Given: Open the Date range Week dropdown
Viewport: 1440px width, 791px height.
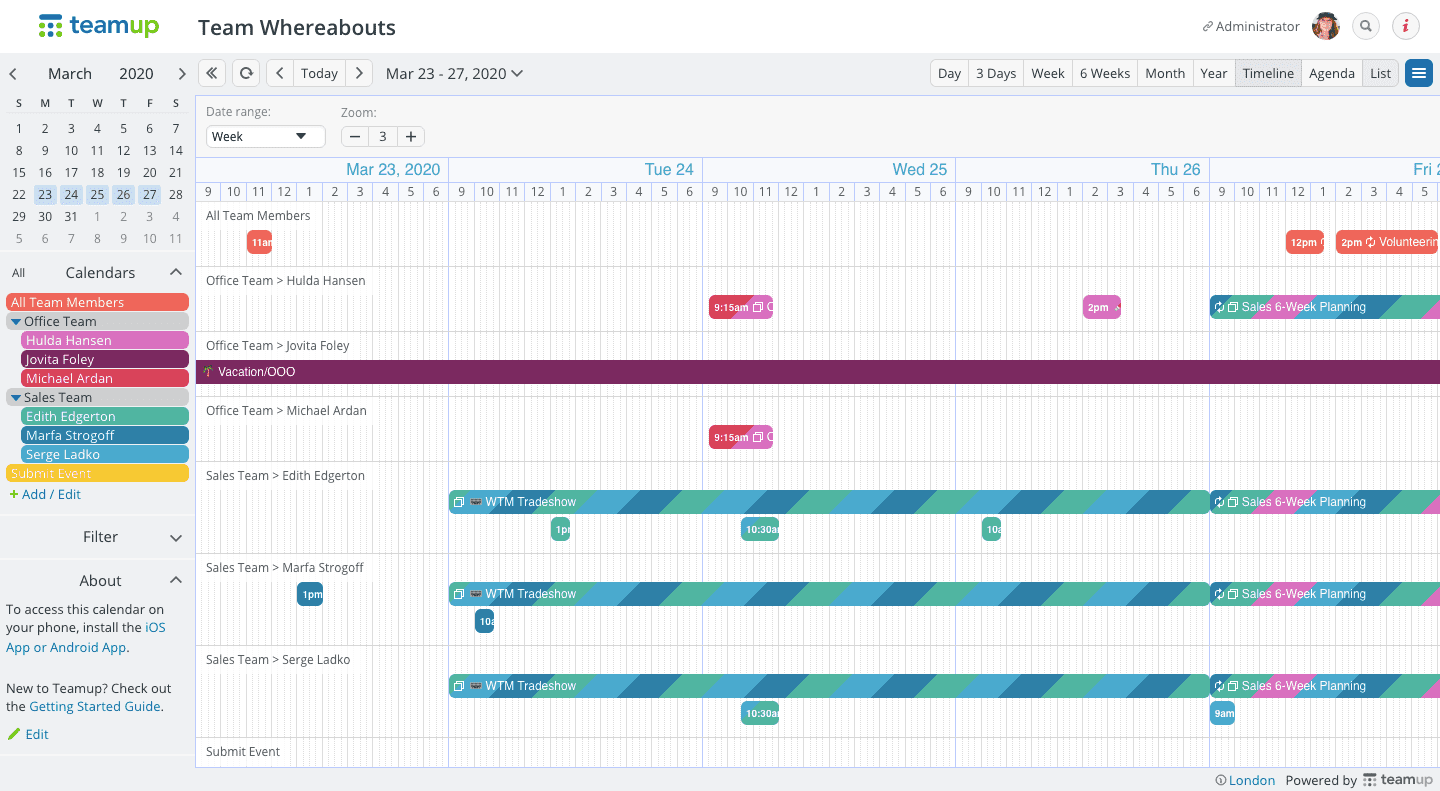Looking at the screenshot, I should (x=265, y=137).
